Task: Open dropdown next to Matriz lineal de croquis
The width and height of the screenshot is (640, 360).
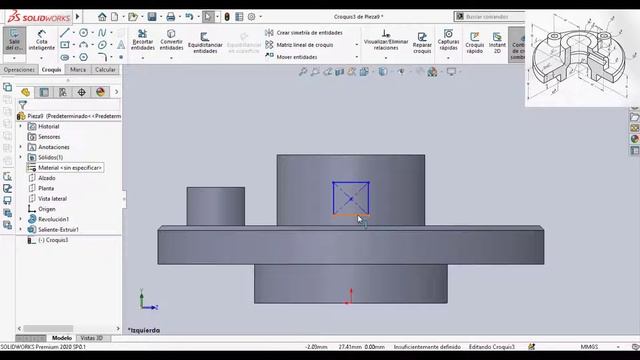Action: tap(357, 45)
